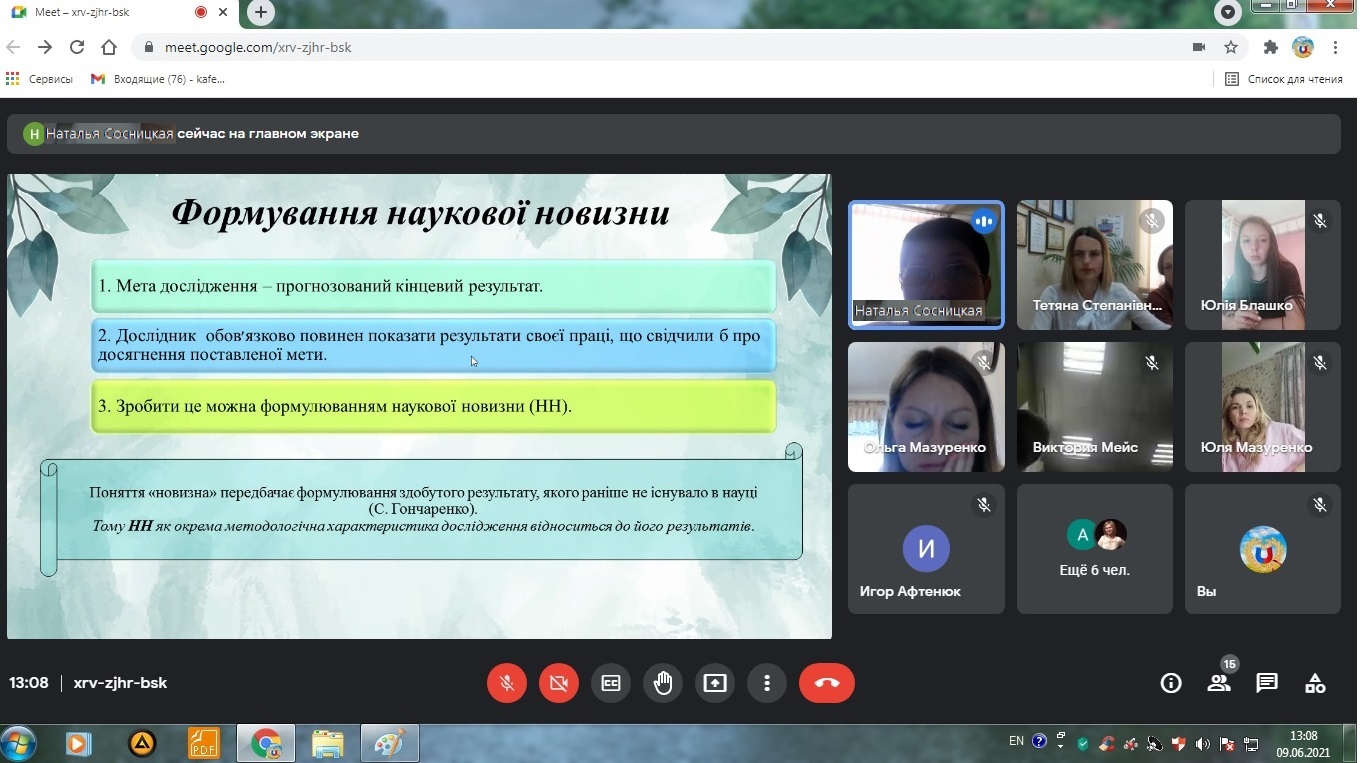View site information via the lock icon
This screenshot has width=1361, height=763.
[149, 47]
